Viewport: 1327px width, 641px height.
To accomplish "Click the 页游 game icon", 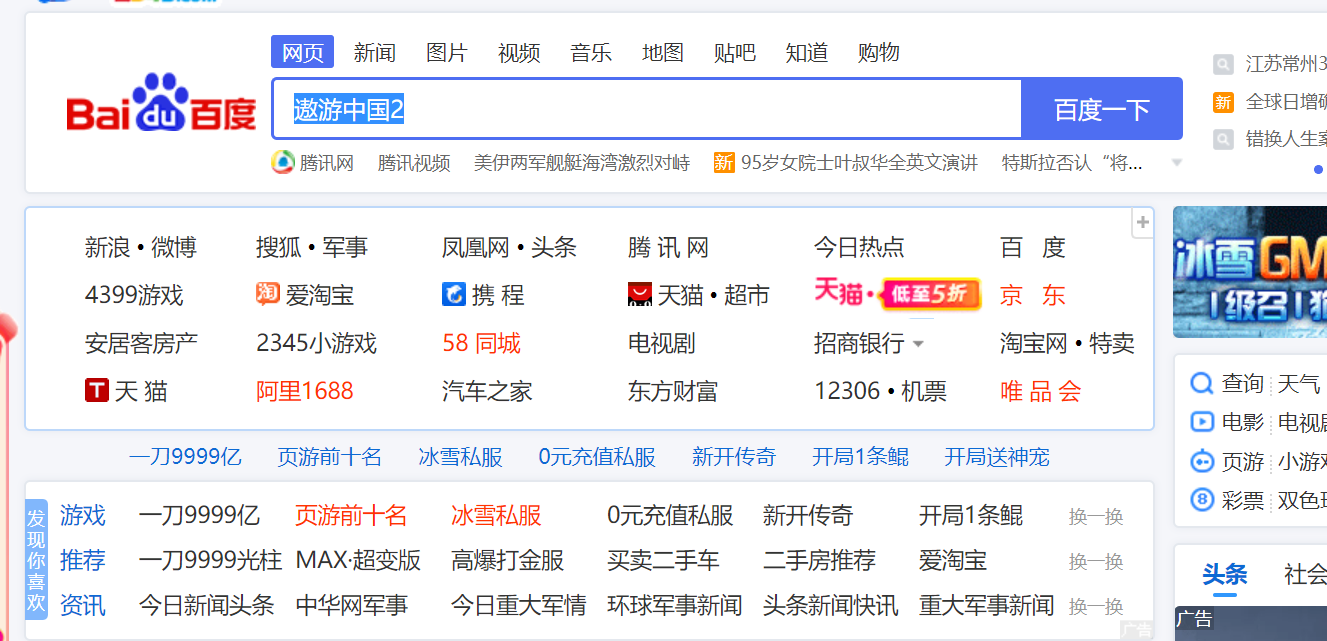I will click(1201, 461).
